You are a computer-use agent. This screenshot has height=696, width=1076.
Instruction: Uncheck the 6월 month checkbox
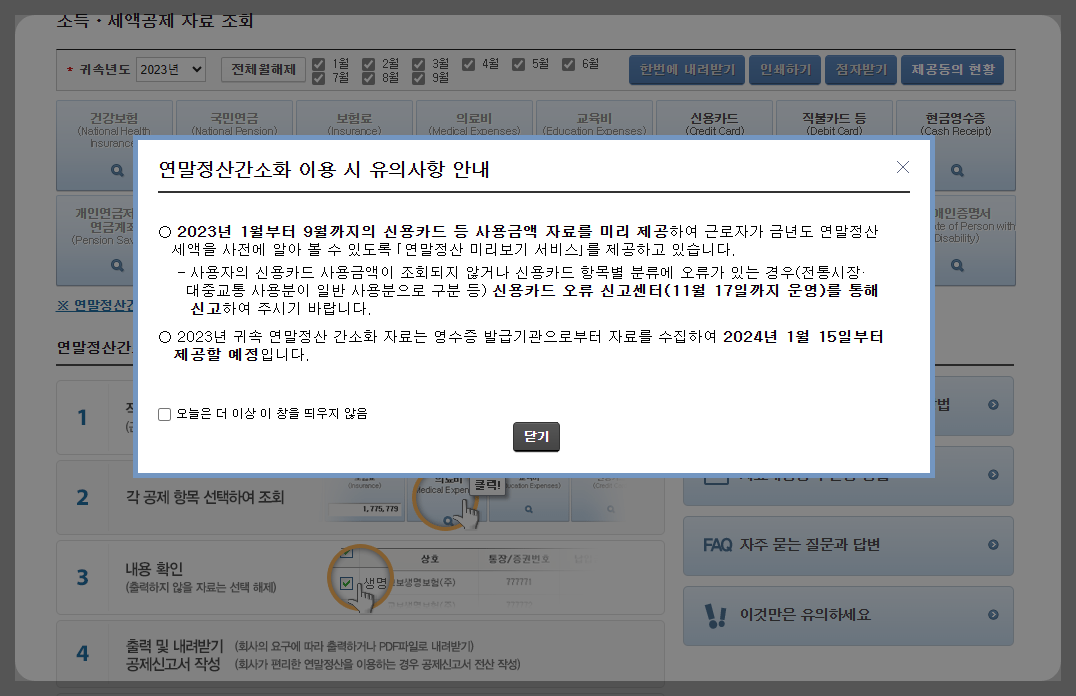568,63
